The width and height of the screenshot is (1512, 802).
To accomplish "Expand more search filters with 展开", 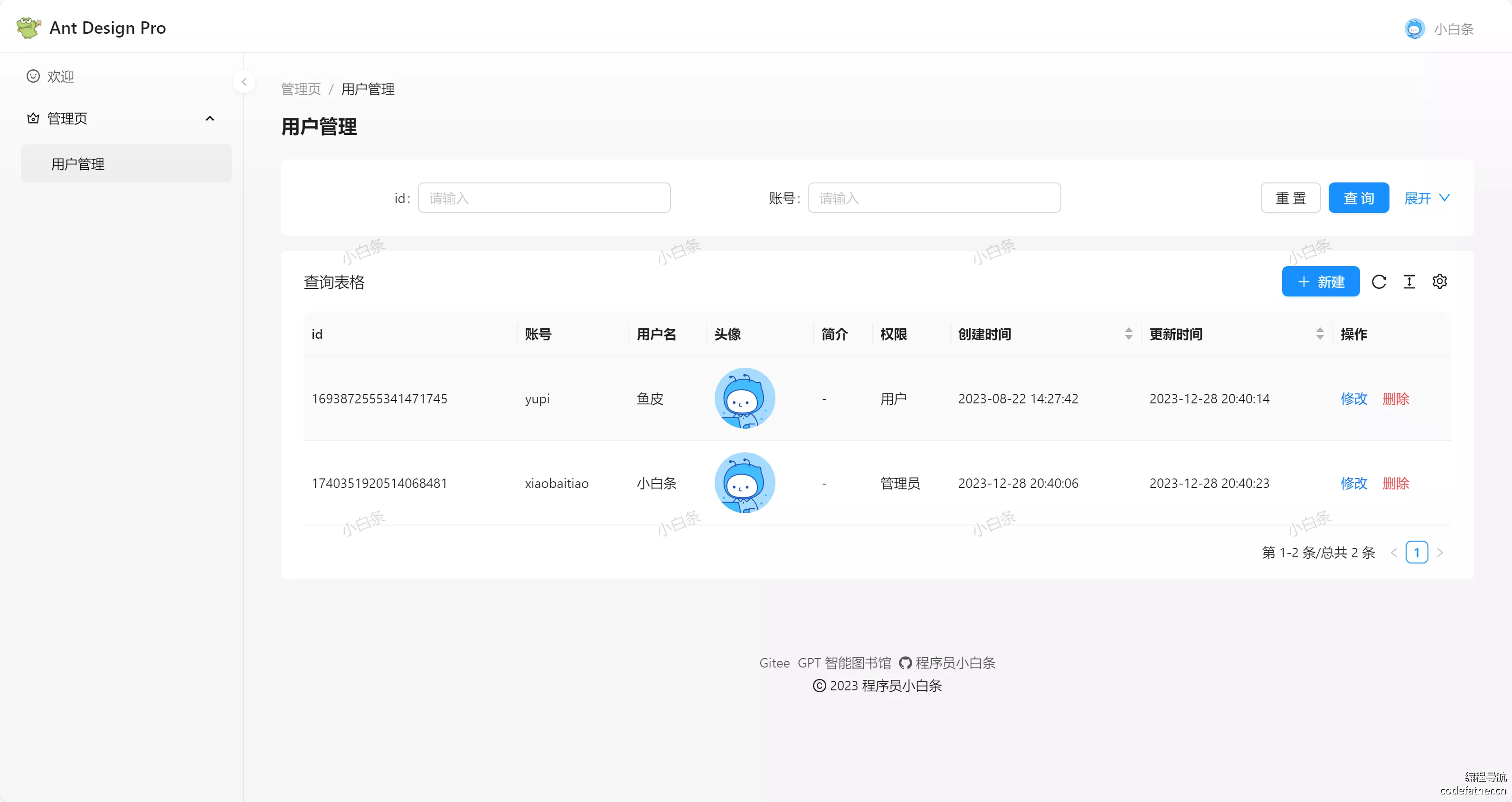I will pos(1427,199).
